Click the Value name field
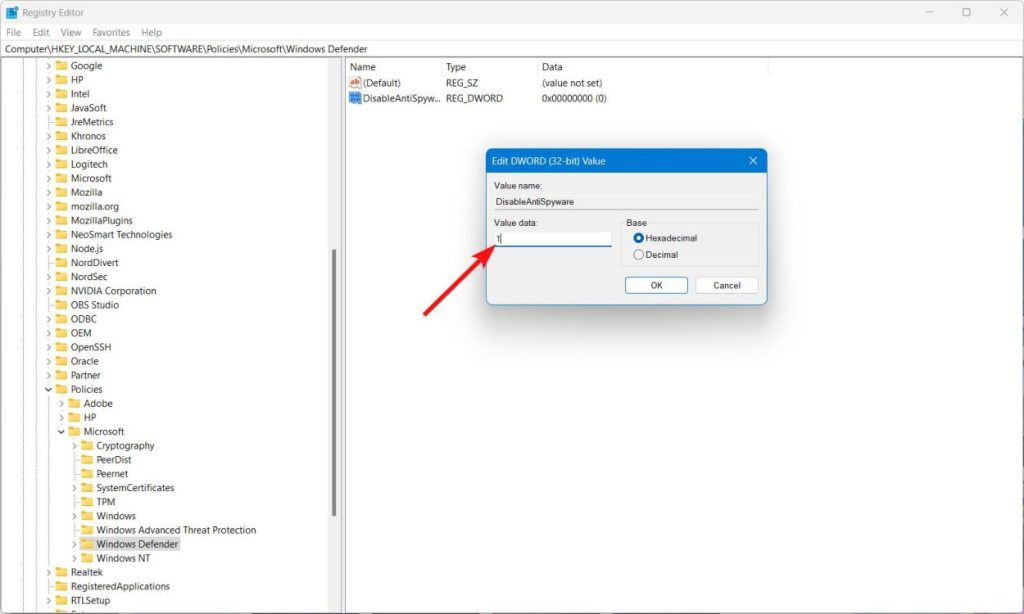The width and height of the screenshot is (1024, 614). click(x=626, y=202)
